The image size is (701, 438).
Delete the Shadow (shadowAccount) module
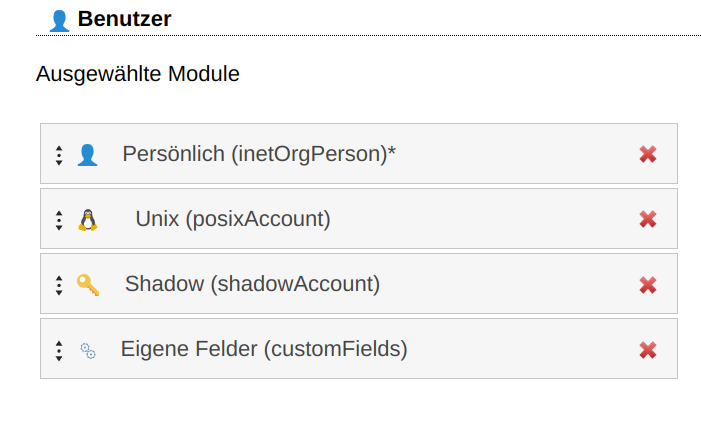pos(648,285)
